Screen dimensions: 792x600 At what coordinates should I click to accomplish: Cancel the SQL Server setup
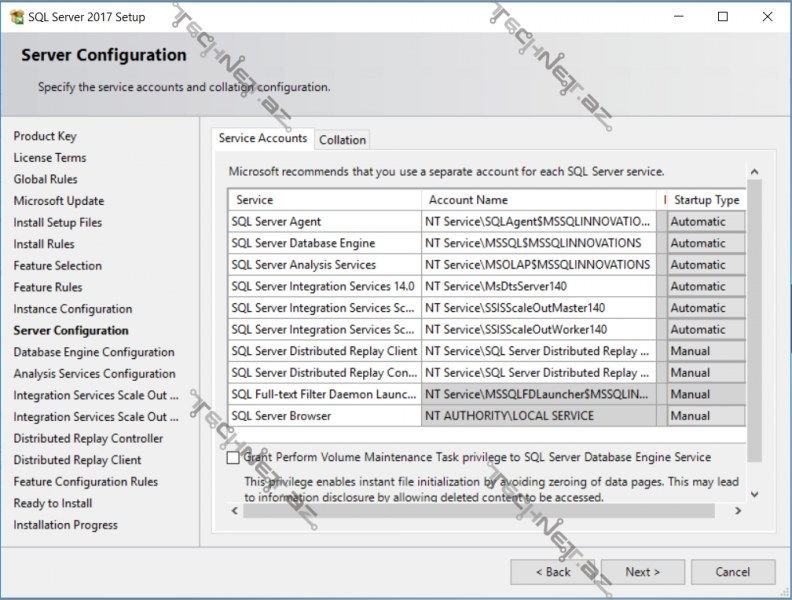pyautogui.click(x=732, y=572)
